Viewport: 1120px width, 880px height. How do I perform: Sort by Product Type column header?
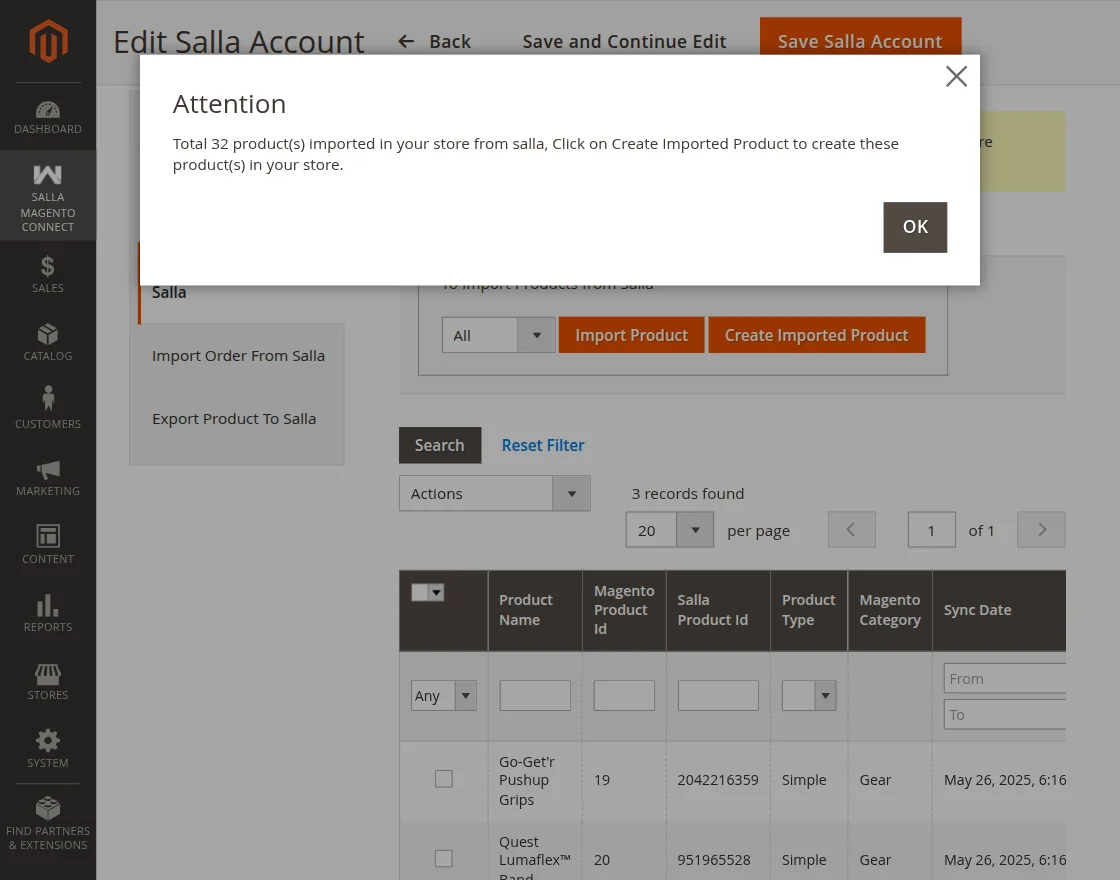pos(809,610)
